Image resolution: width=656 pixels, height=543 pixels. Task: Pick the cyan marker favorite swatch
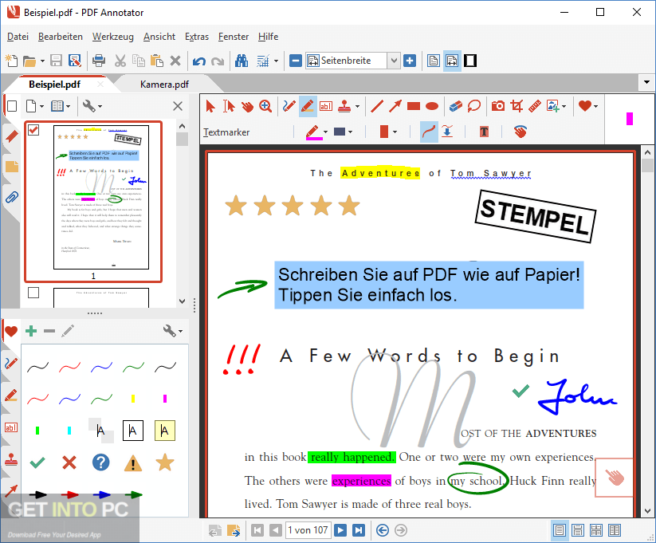coord(69,430)
